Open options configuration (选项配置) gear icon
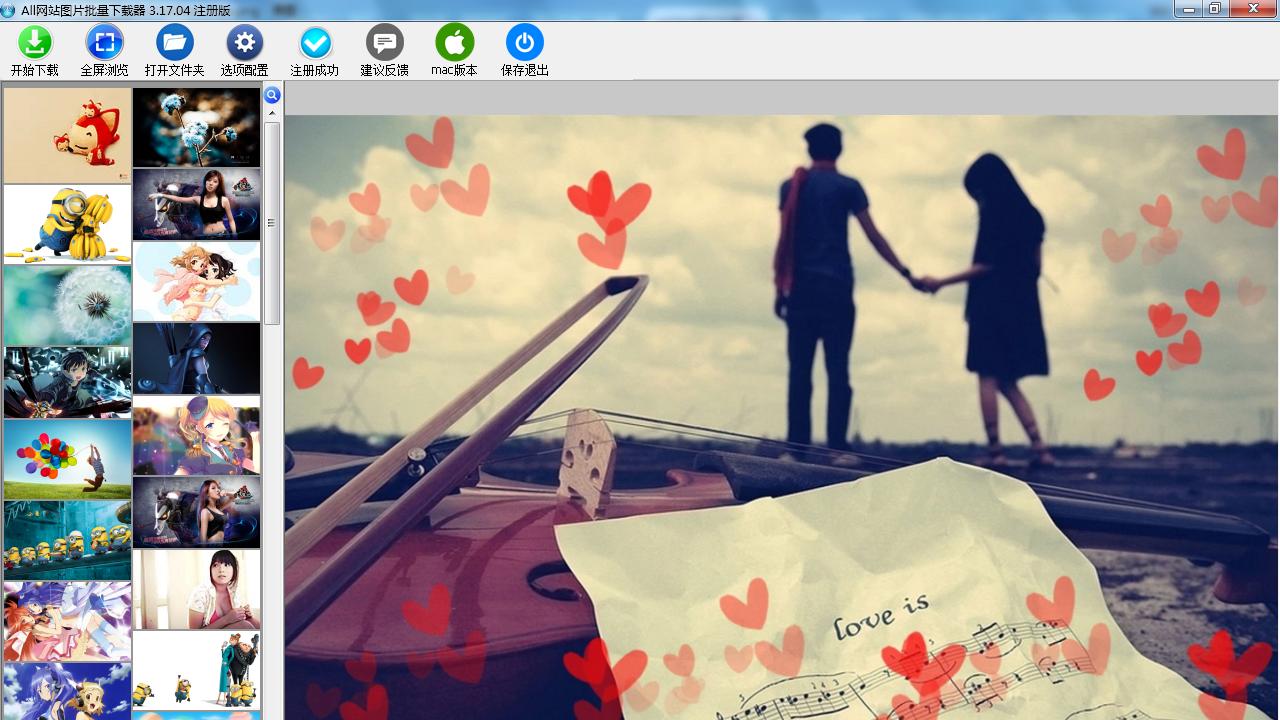The image size is (1280, 720). pyautogui.click(x=245, y=44)
